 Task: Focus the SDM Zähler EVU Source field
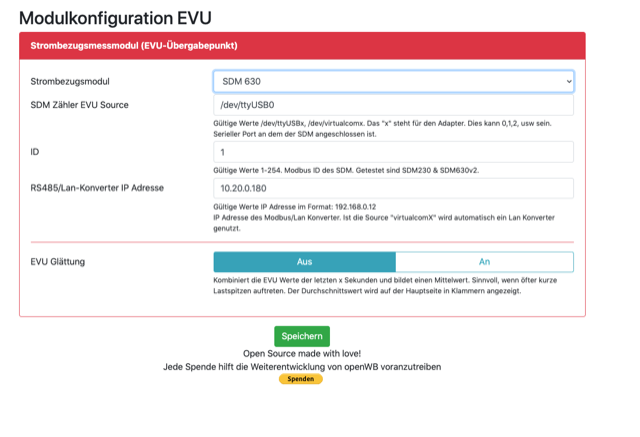coord(393,105)
